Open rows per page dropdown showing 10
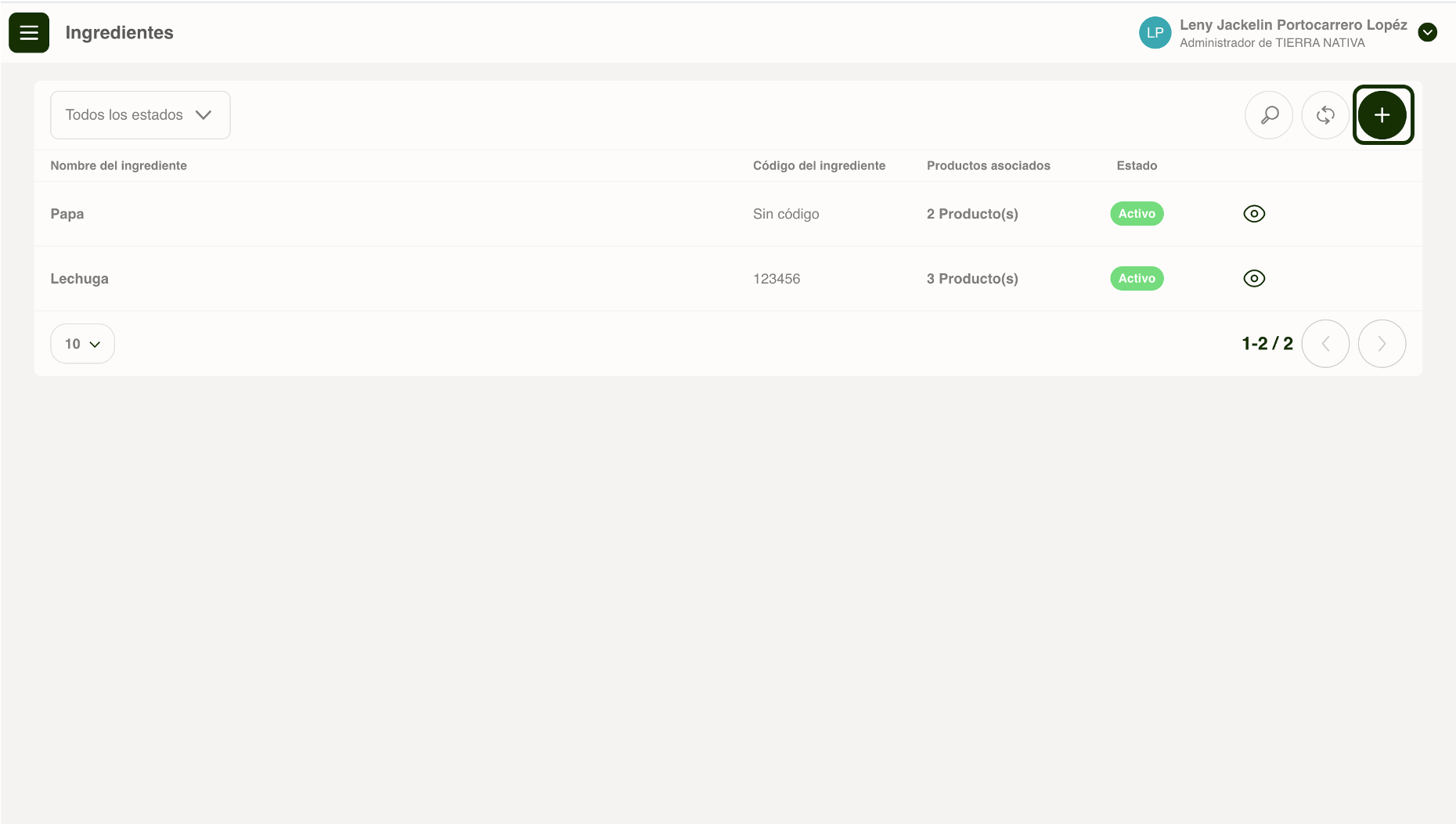Image resolution: width=1456 pixels, height=824 pixels. [82, 344]
